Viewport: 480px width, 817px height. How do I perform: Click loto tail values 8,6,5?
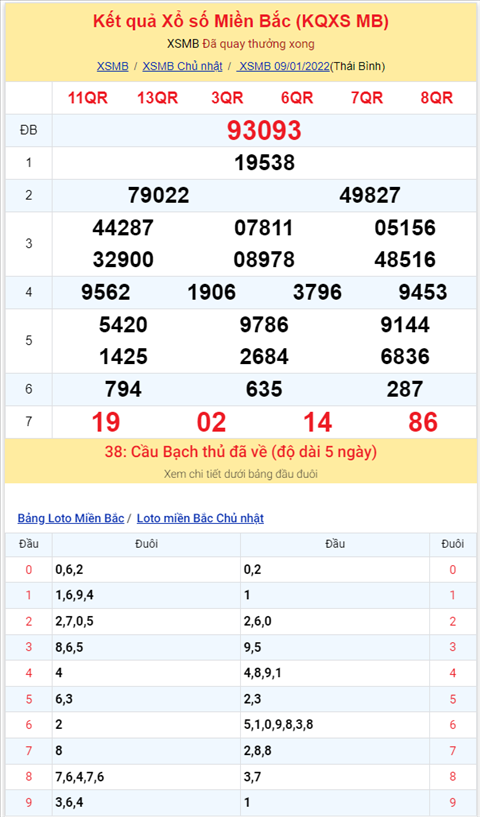click(69, 647)
